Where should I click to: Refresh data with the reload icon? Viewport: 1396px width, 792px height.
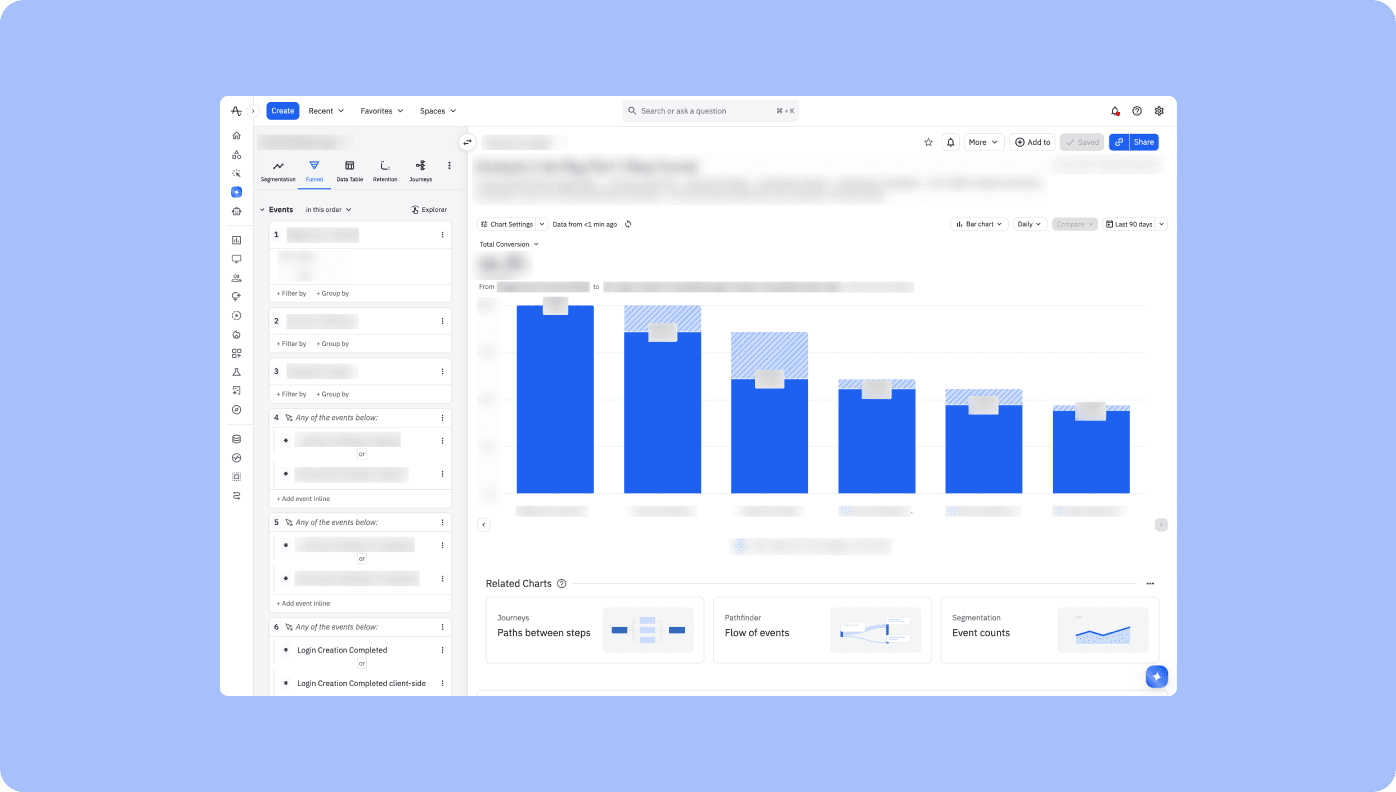pyautogui.click(x=626, y=223)
